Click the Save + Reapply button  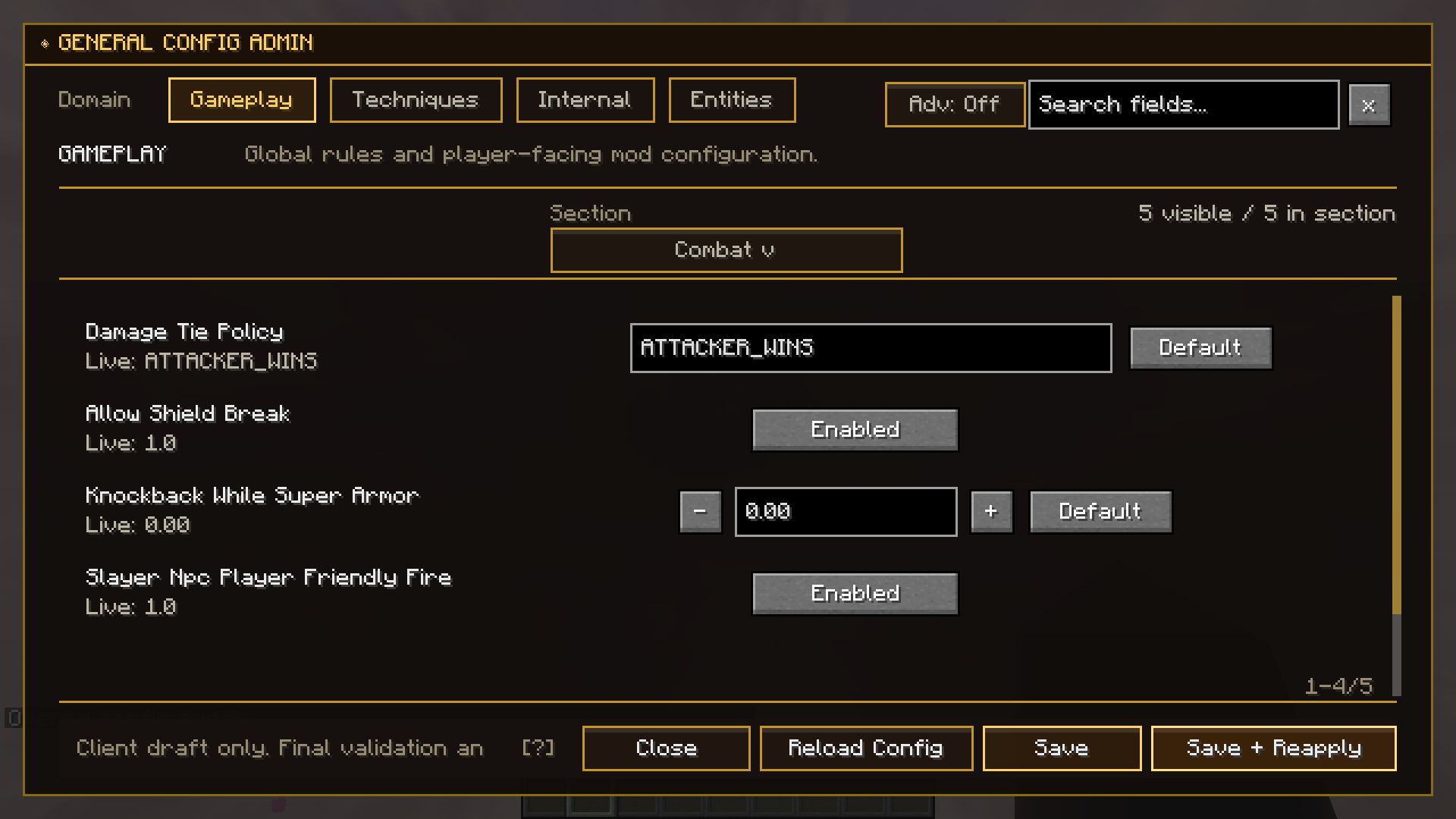coord(1273,748)
